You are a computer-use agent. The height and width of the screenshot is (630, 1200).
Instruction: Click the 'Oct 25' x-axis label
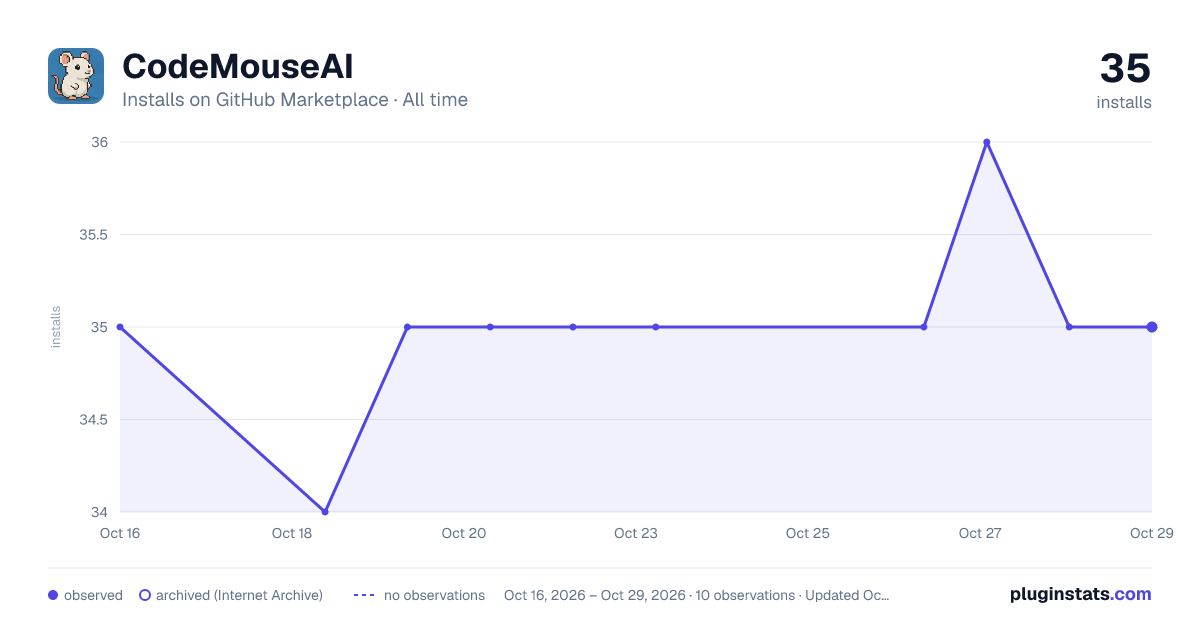[x=808, y=533]
